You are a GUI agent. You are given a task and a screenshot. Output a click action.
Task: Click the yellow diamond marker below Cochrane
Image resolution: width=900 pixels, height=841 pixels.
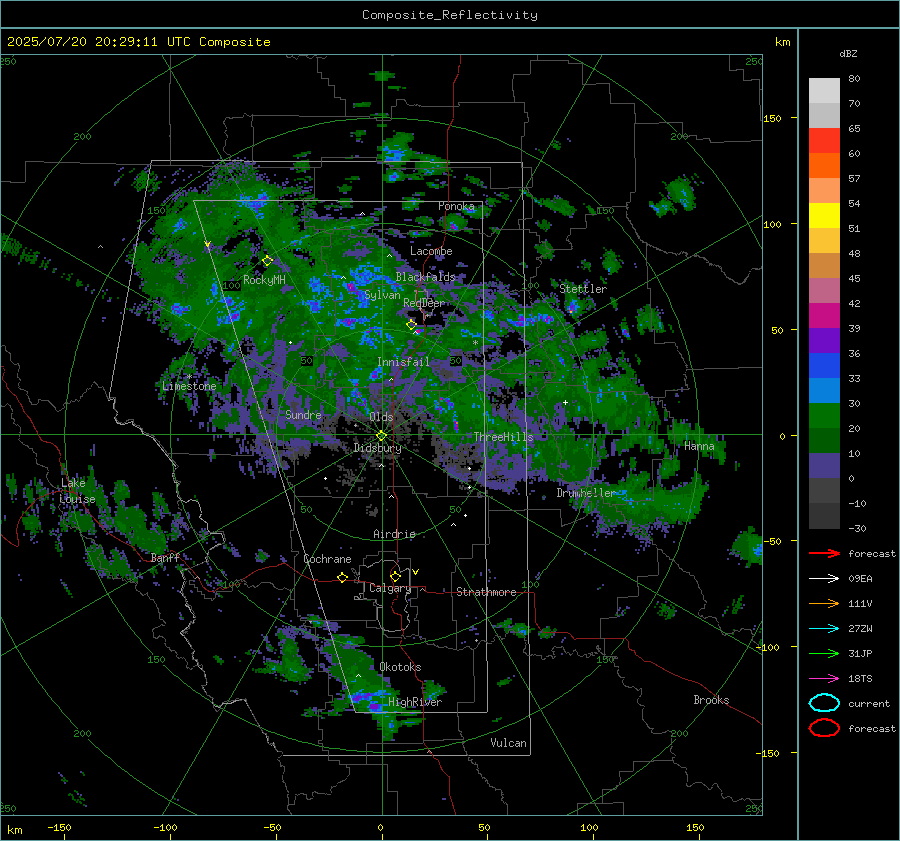coord(342,577)
